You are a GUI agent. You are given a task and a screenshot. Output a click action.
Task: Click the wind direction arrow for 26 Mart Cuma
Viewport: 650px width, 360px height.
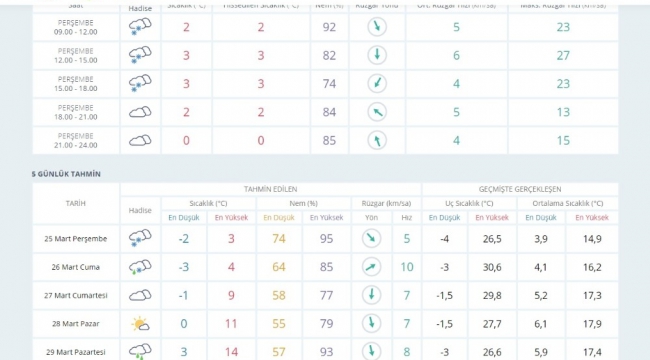pyautogui.click(x=371, y=267)
